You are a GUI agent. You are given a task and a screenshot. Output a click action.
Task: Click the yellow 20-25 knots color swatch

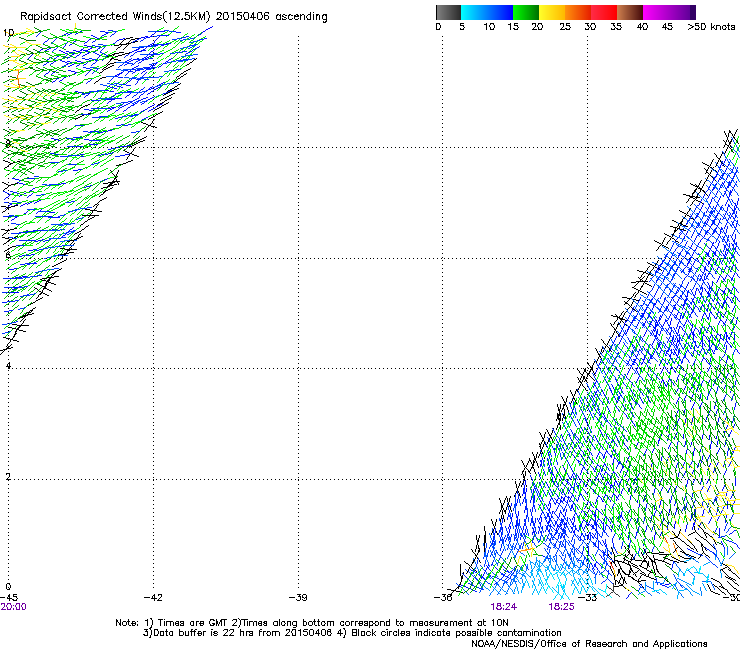click(552, 12)
